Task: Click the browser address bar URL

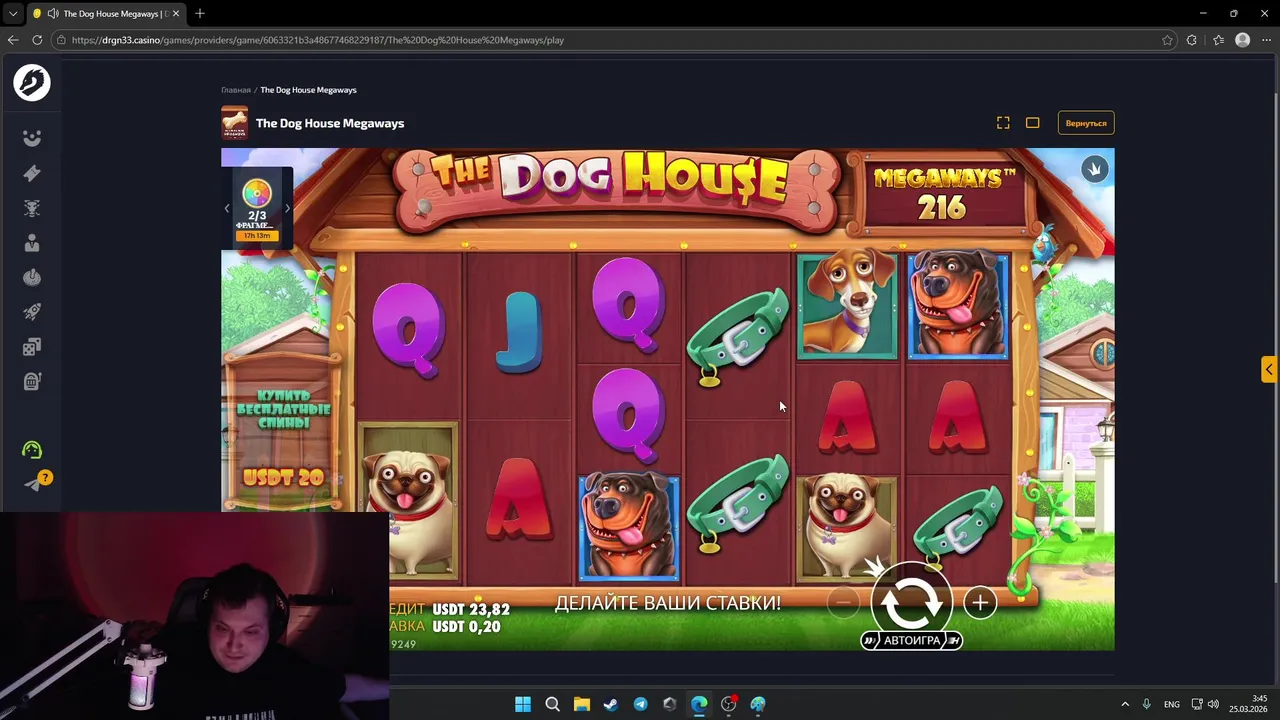Action: tap(318, 40)
